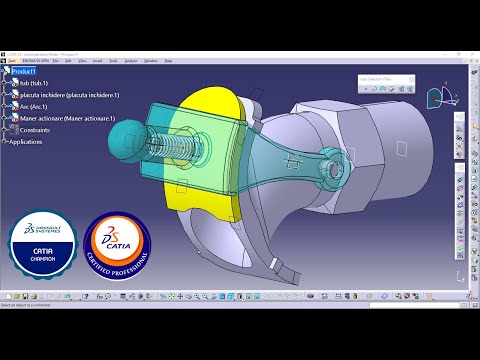Click the Undo arrow icon
The height and width of the screenshot is (360, 480).
click(68, 296)
